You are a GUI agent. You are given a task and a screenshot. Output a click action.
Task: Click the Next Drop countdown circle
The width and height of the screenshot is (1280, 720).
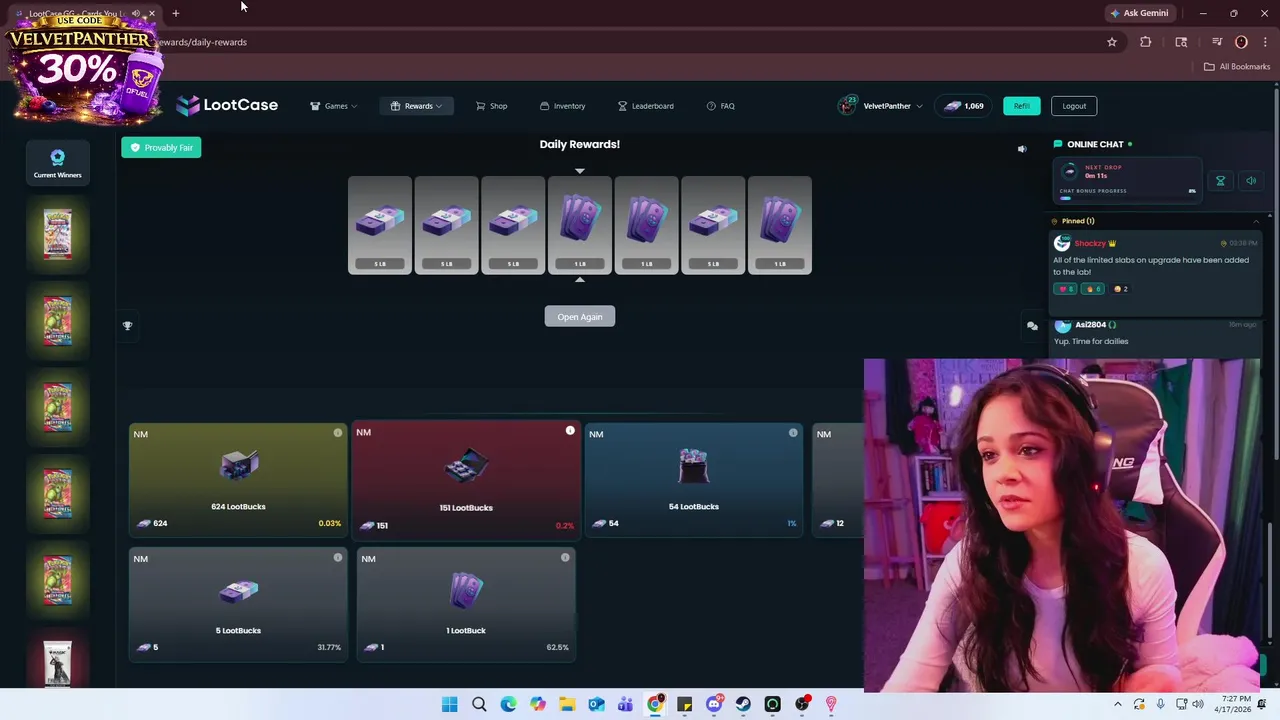[1069, 172]
